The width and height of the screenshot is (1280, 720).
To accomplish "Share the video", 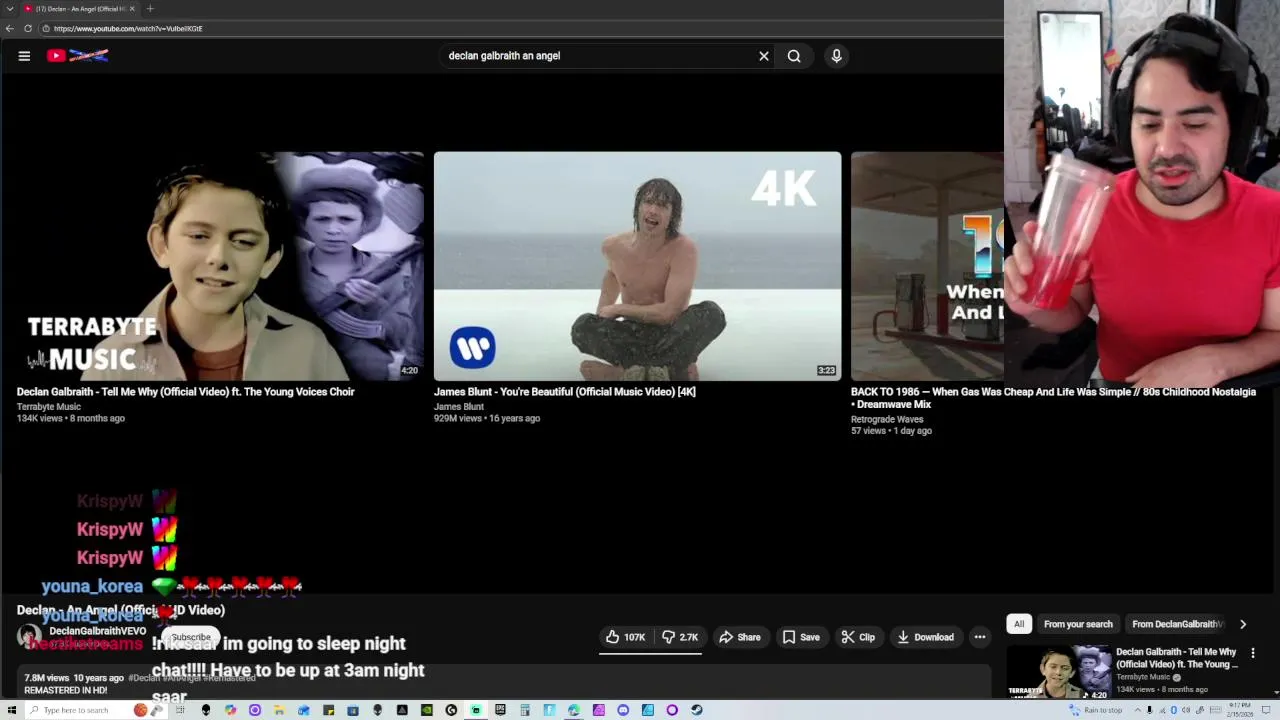I will pos(740,637).
